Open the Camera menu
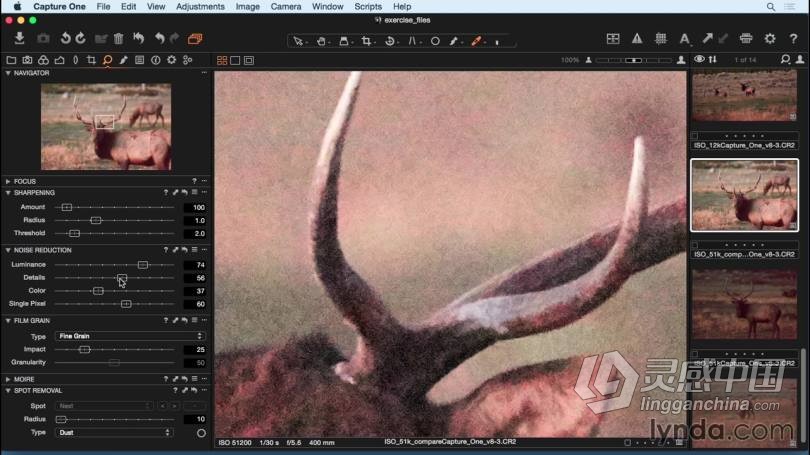810x455 pixels. click(286, 7)
